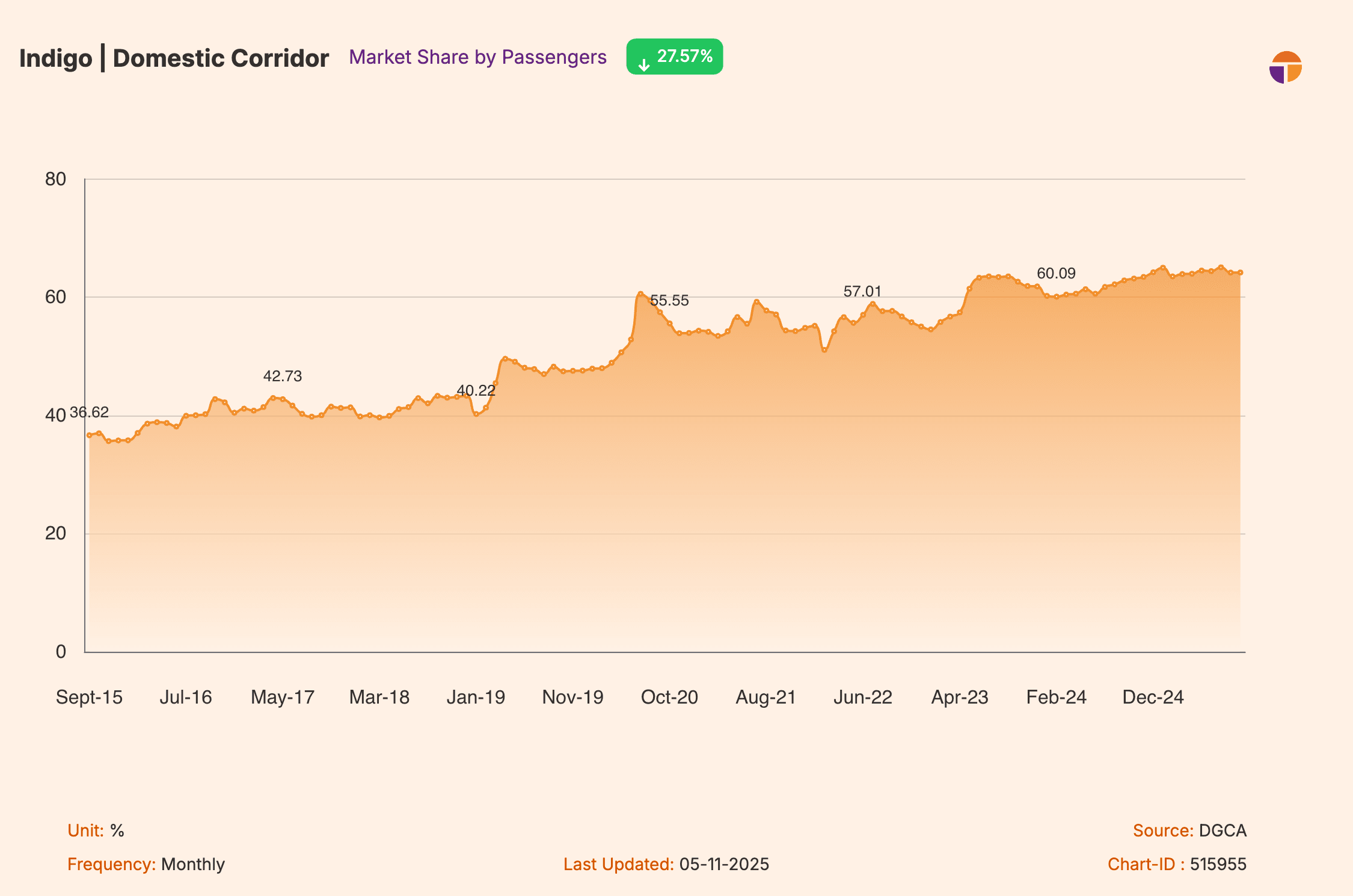Click the Dec-24 x-axis label

pyautogui.click(x=1153, y=698)
